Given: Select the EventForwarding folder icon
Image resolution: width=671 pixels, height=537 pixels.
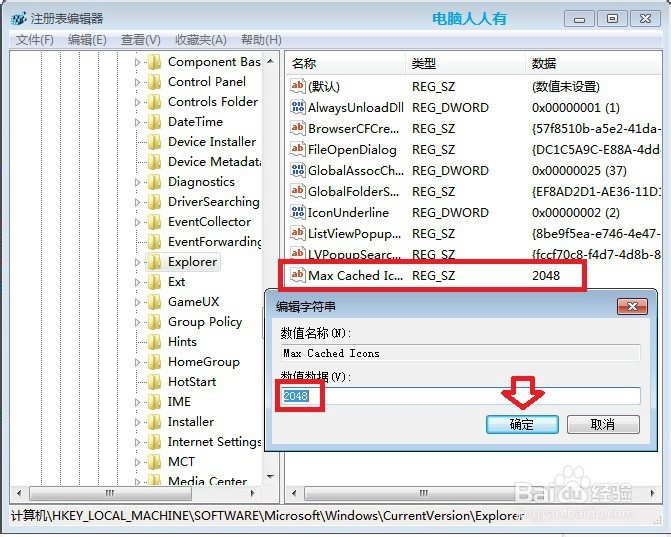Looking at the screenshot, I should 154,242.
